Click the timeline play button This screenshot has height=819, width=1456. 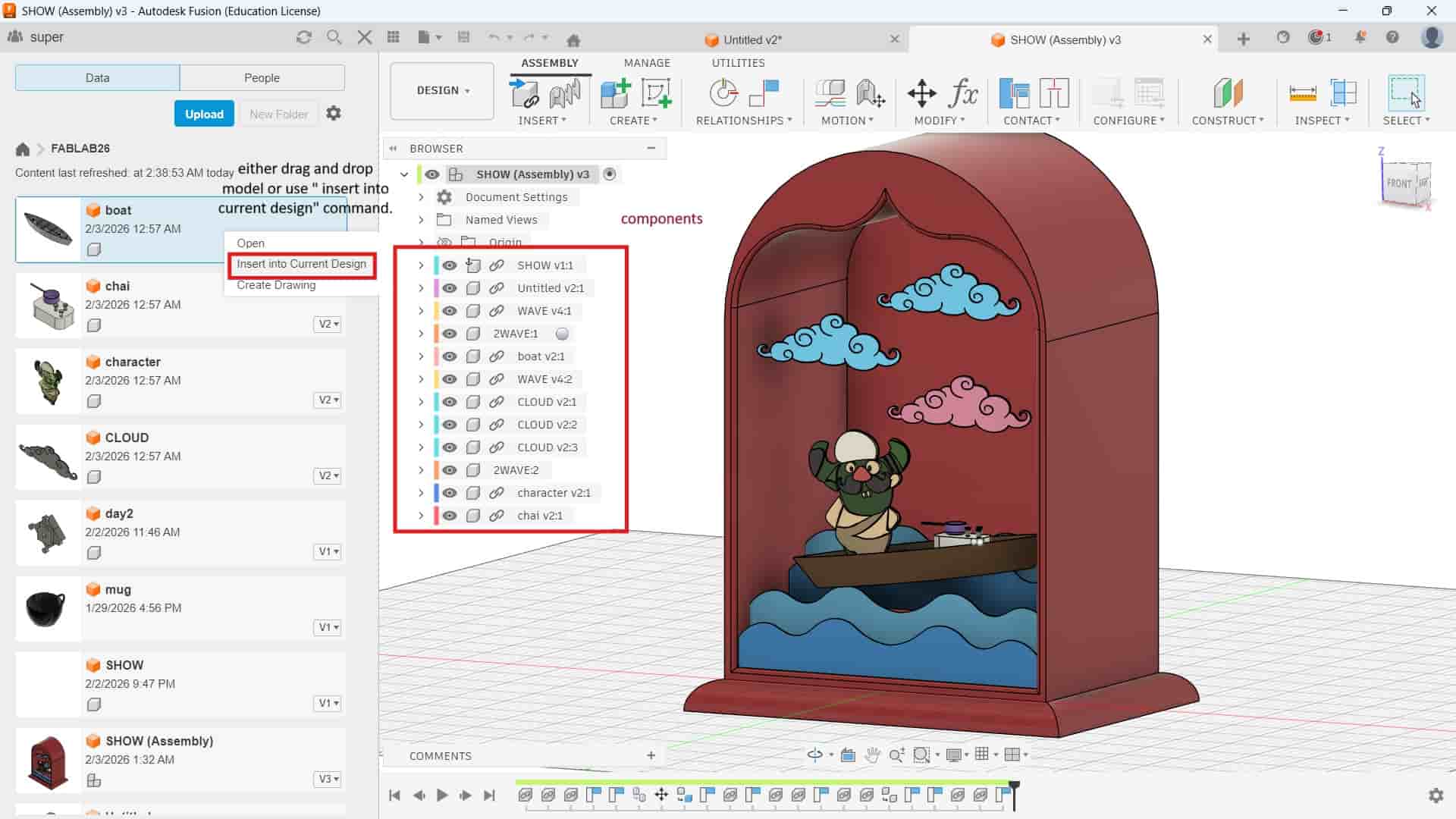tap(442, 795)
